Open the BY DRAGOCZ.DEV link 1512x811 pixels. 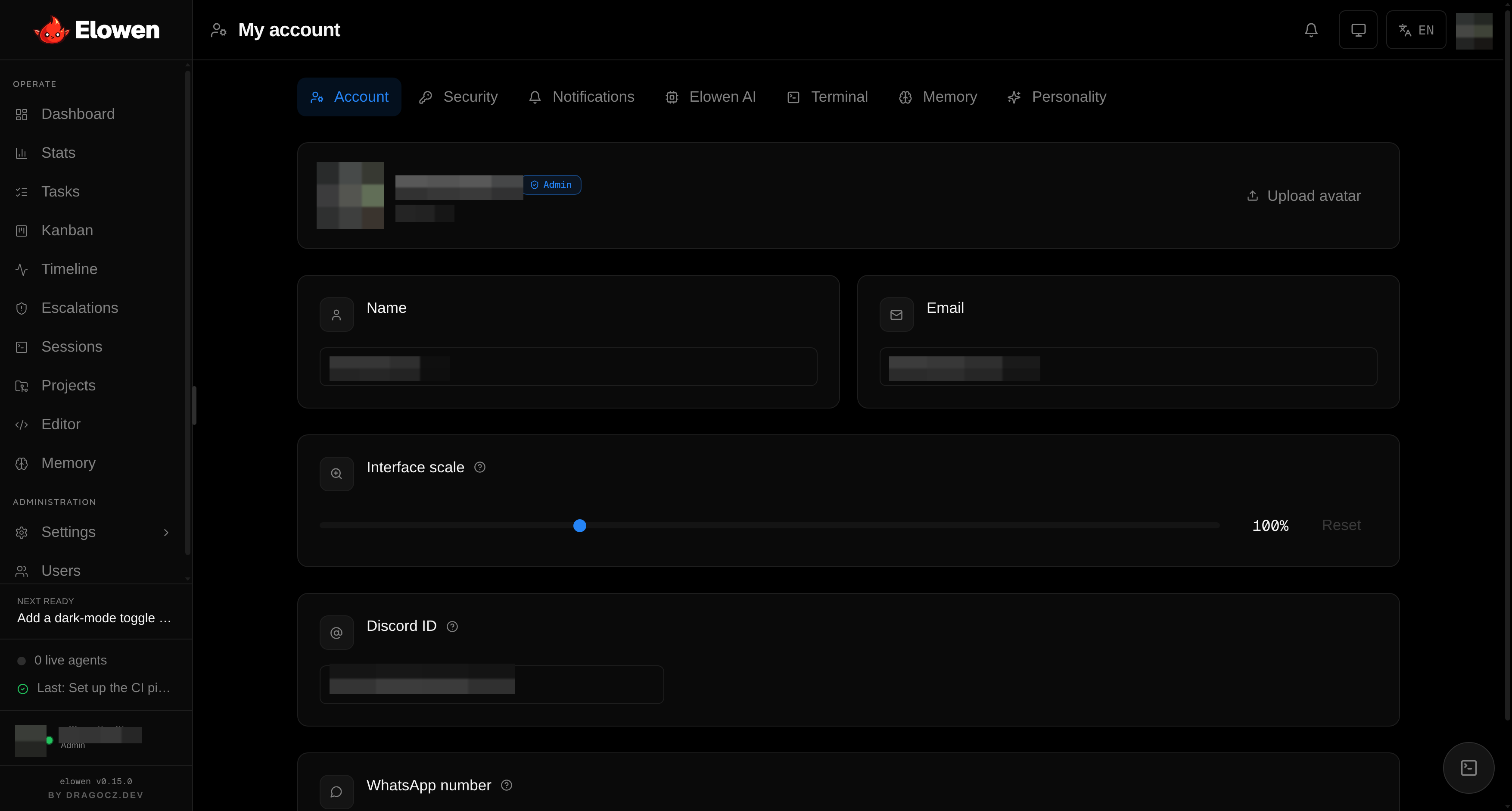[96, 795]
